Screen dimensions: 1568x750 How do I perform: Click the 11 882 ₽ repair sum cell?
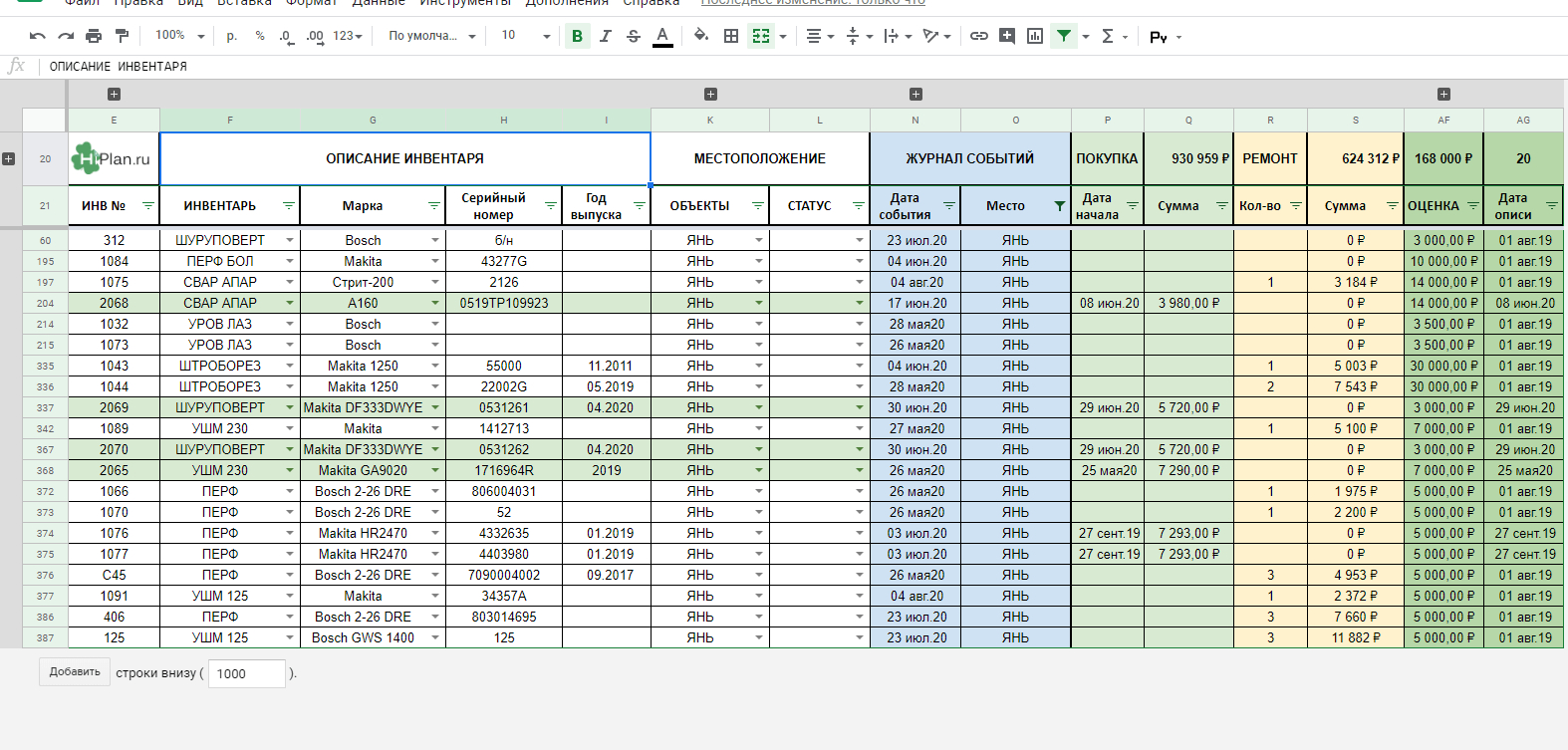[1356, 637]
